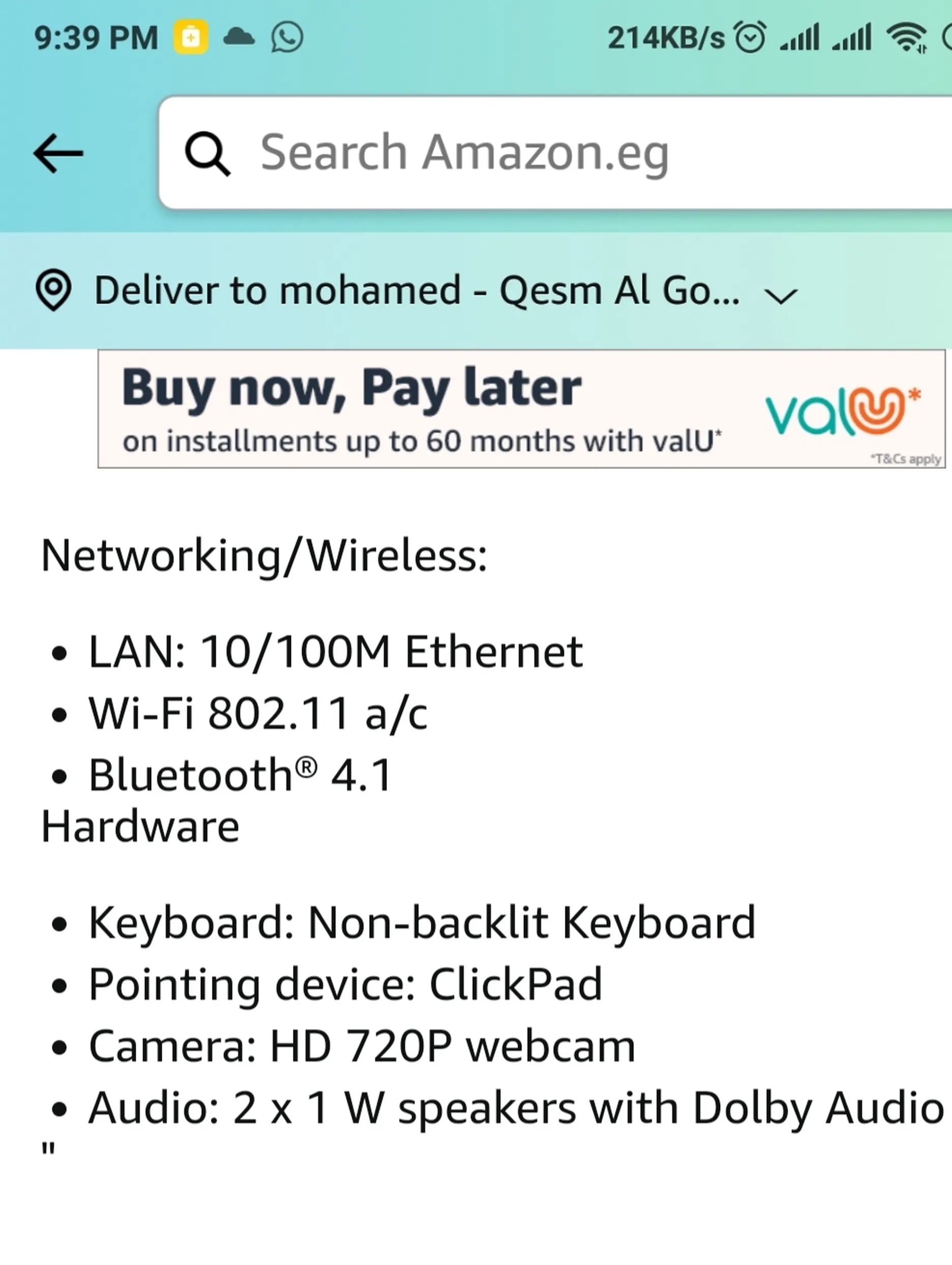Tap the delivery location pin icon
Screen dimensions: 952x1265
point(53,290)
